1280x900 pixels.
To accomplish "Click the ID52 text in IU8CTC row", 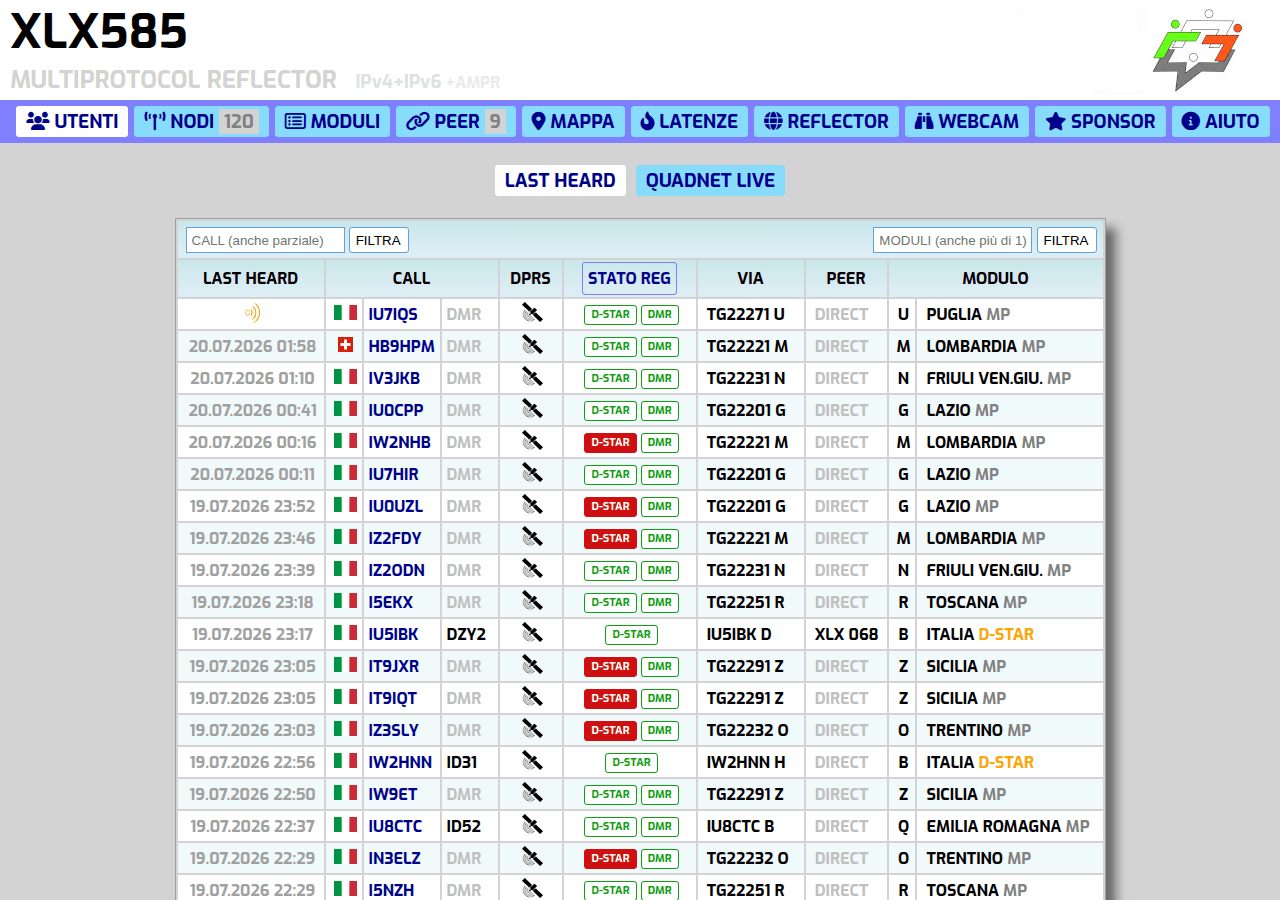I will tap(464, 826).
